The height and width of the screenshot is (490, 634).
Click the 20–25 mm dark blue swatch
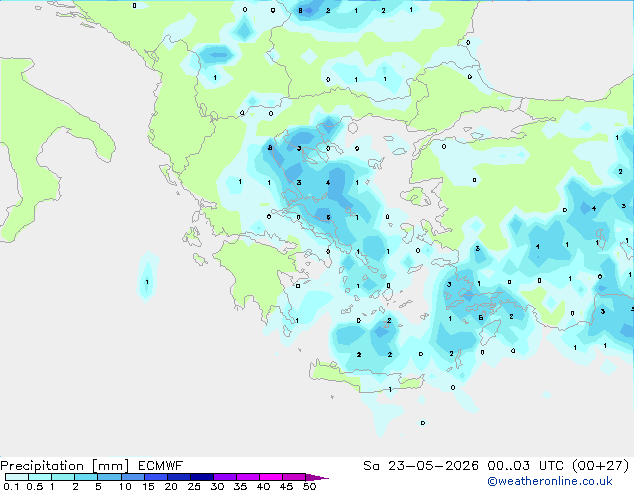pos(178,477)
